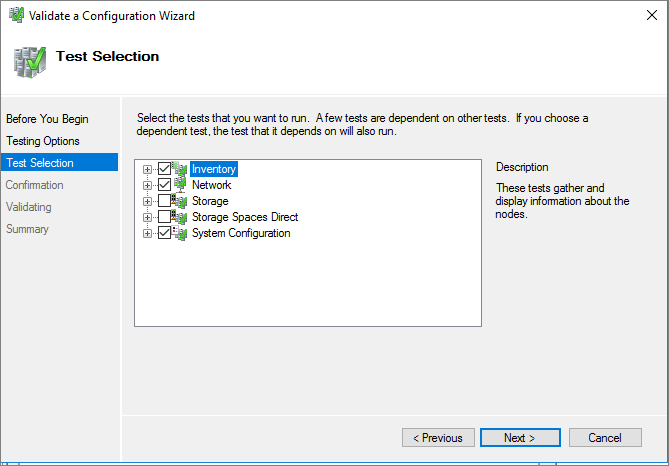
Task: Select the Network tree item label
Action: pos(212,185)
